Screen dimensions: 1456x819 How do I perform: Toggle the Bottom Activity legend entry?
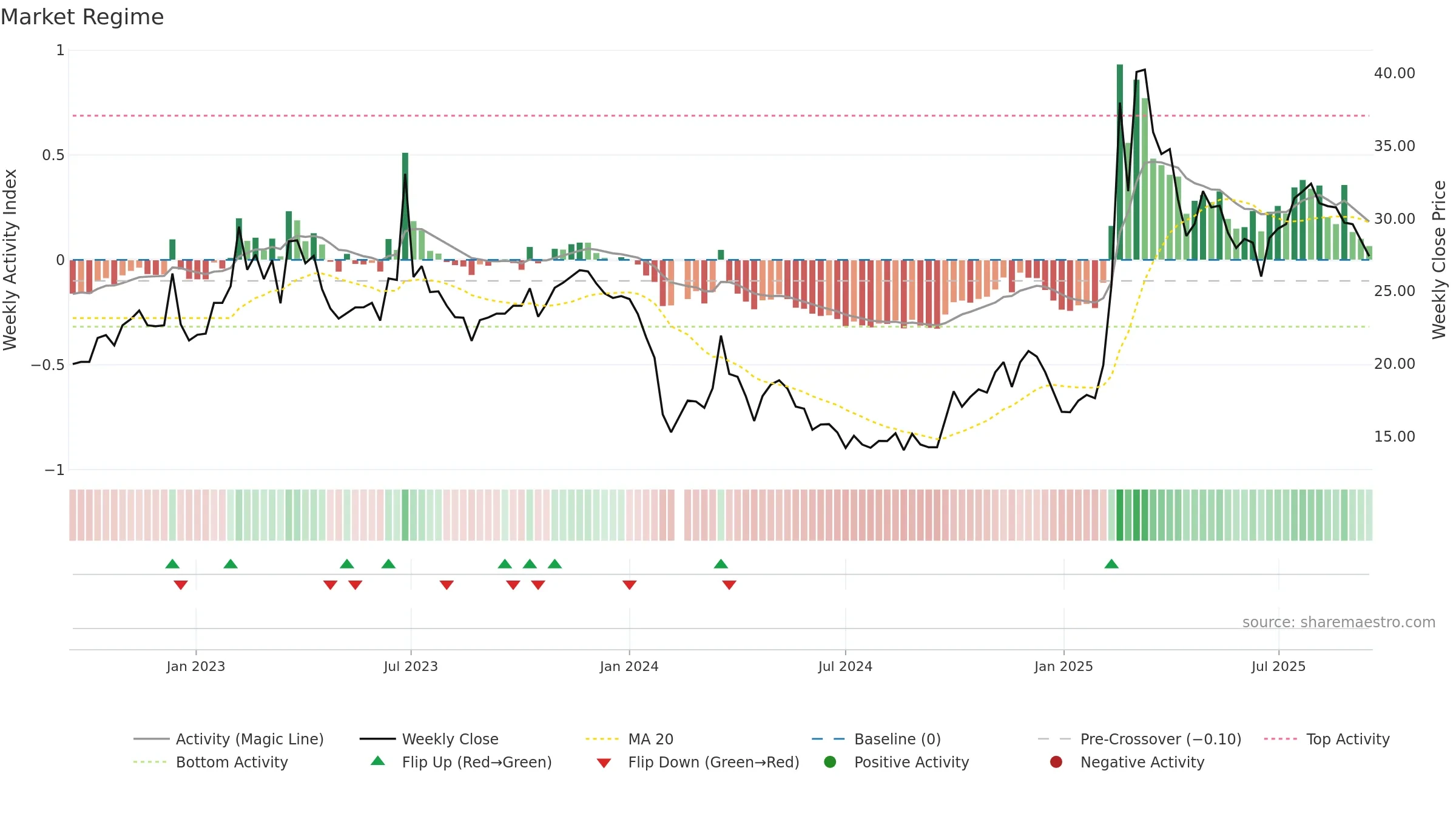[211, 762]
